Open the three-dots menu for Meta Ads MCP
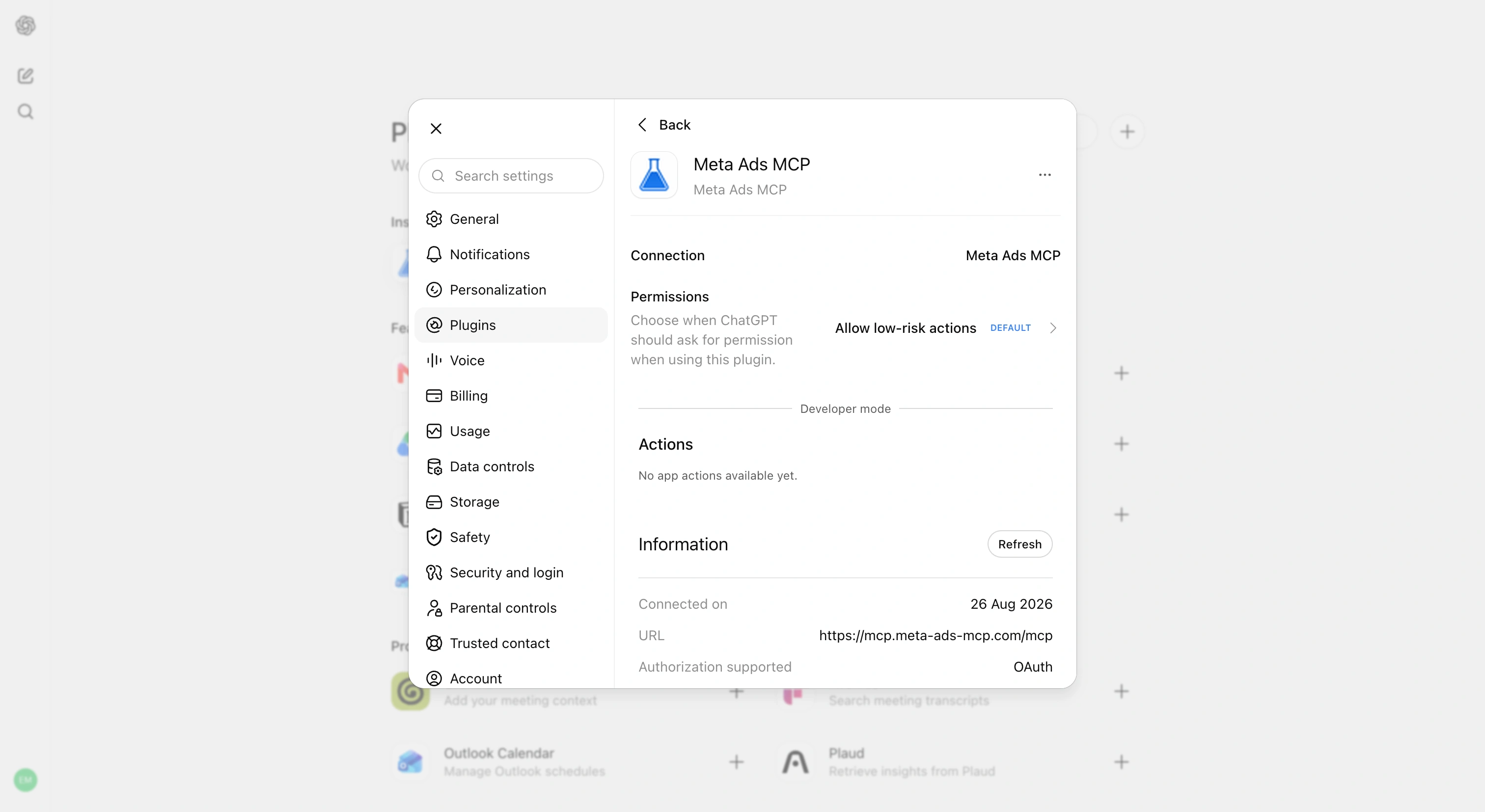Screen dimensions: 1485x812 (x=1045, y=175)
